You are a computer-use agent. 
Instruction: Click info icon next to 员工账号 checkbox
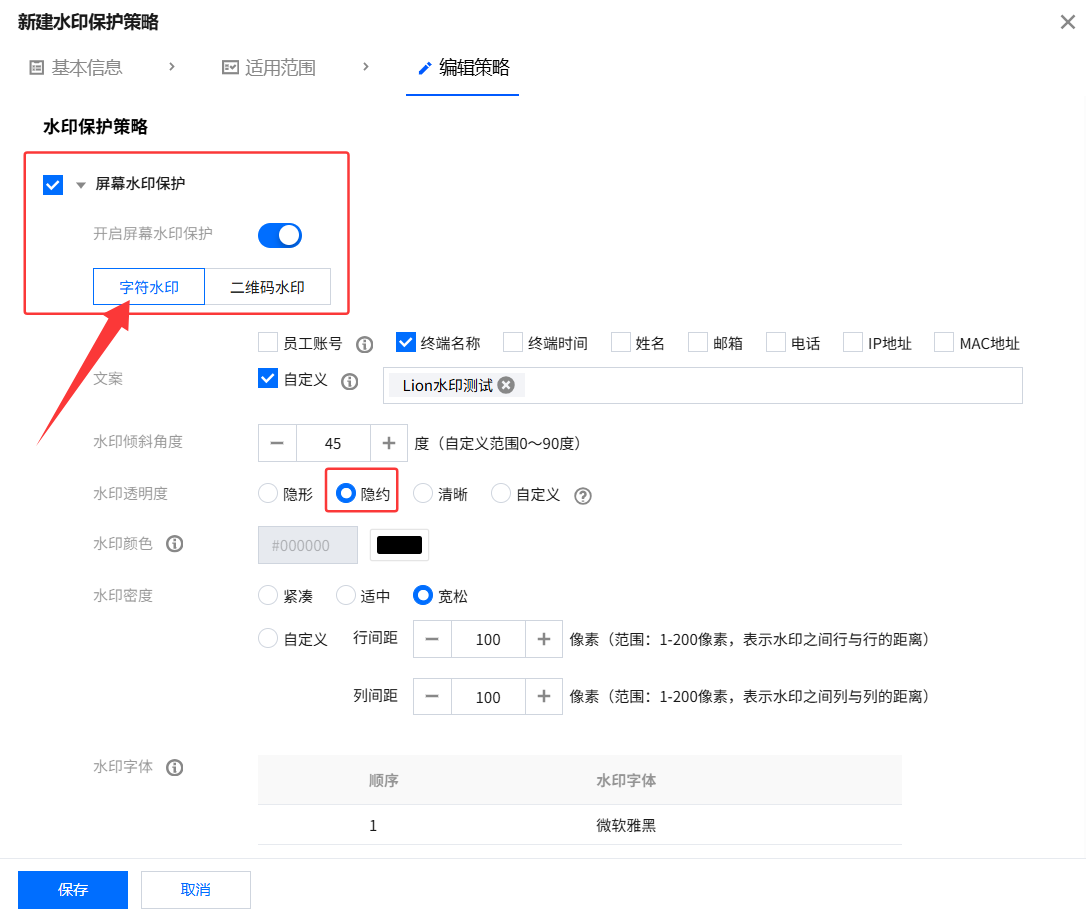pyautogui.click(x=364, y=342)
